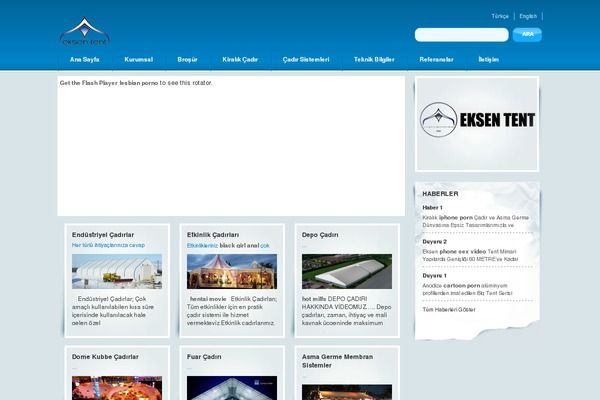Click 'Tent Mimari Yapılarda Genişliği 60 METRE' text

click(470, 255)
